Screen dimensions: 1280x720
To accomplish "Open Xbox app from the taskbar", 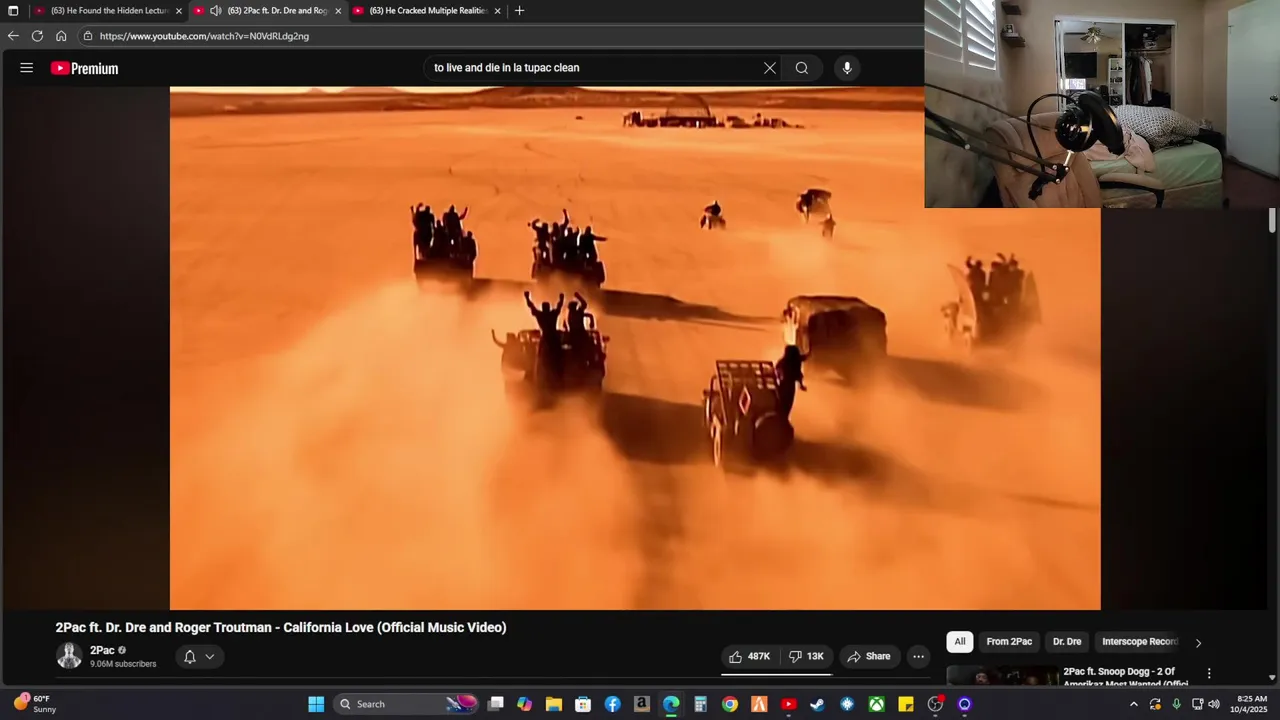I will pos(876,704).
